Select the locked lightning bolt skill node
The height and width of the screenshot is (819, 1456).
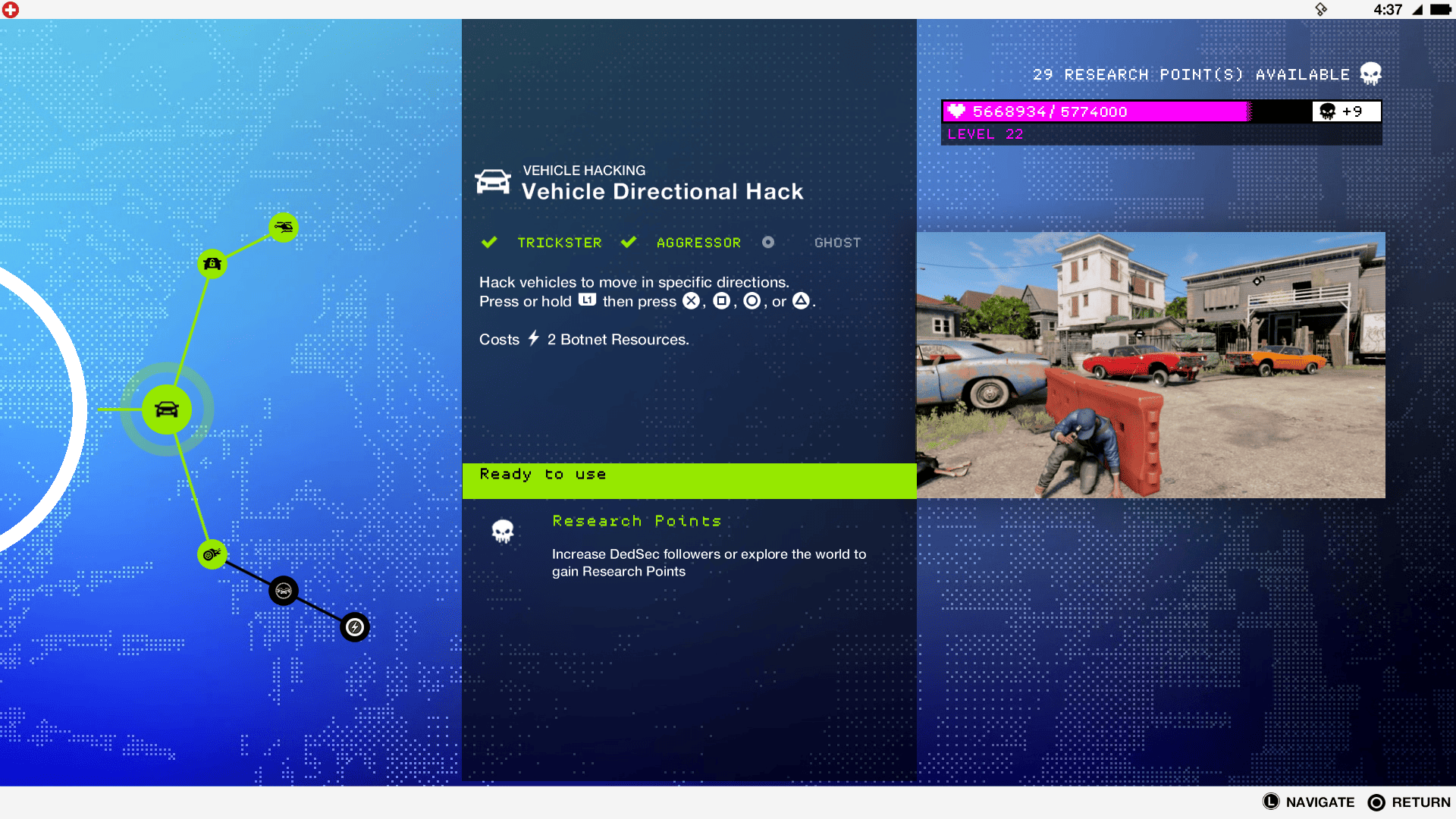(355, 627)
